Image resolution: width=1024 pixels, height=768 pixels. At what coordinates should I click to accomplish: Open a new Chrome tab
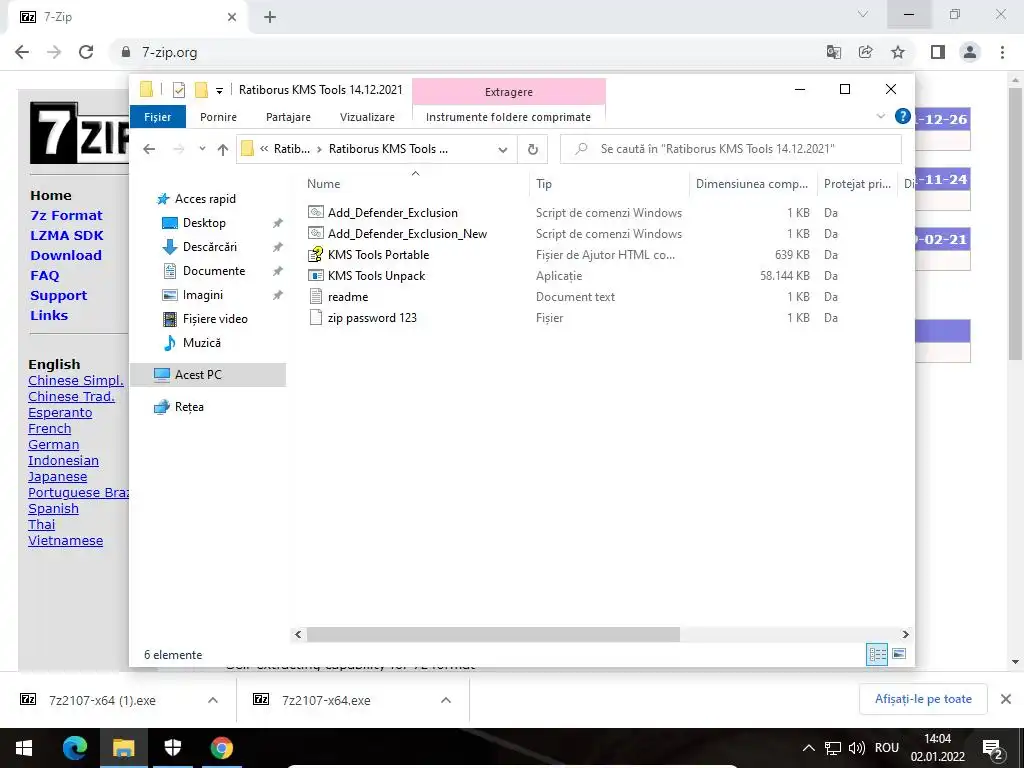coord(270,17)
